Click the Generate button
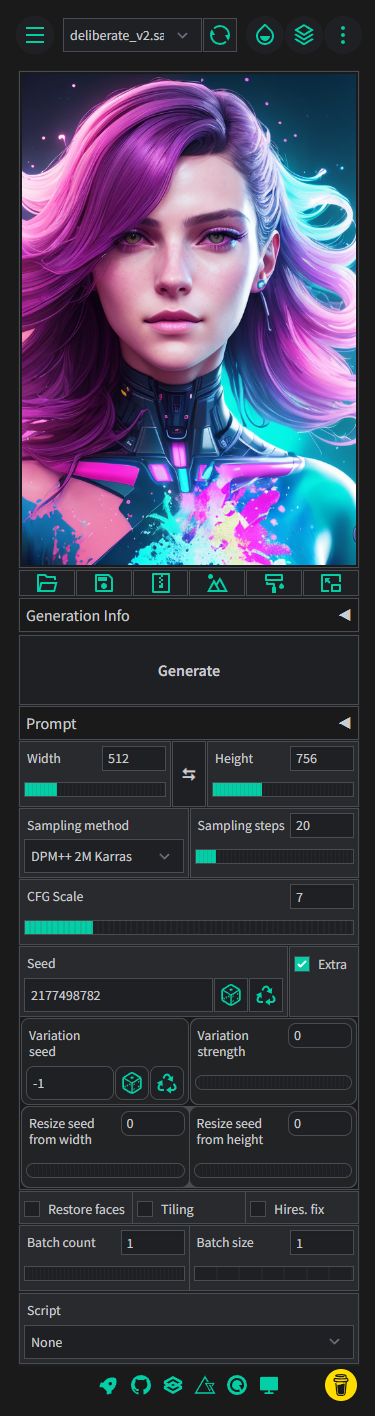Screen dimensions: 375x1416 click(x=189, y=670)
